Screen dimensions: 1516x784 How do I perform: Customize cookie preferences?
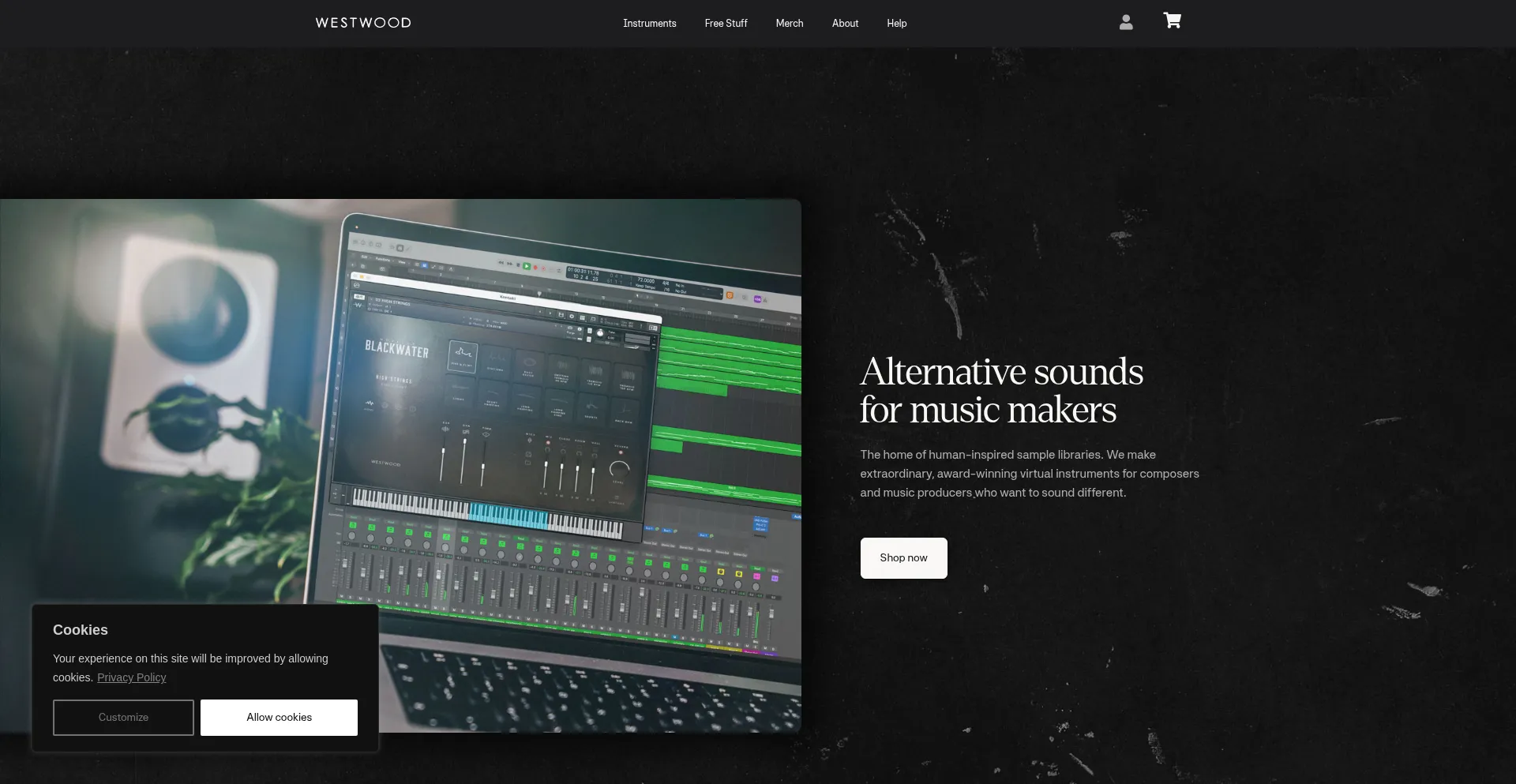[x=123, y=717]
